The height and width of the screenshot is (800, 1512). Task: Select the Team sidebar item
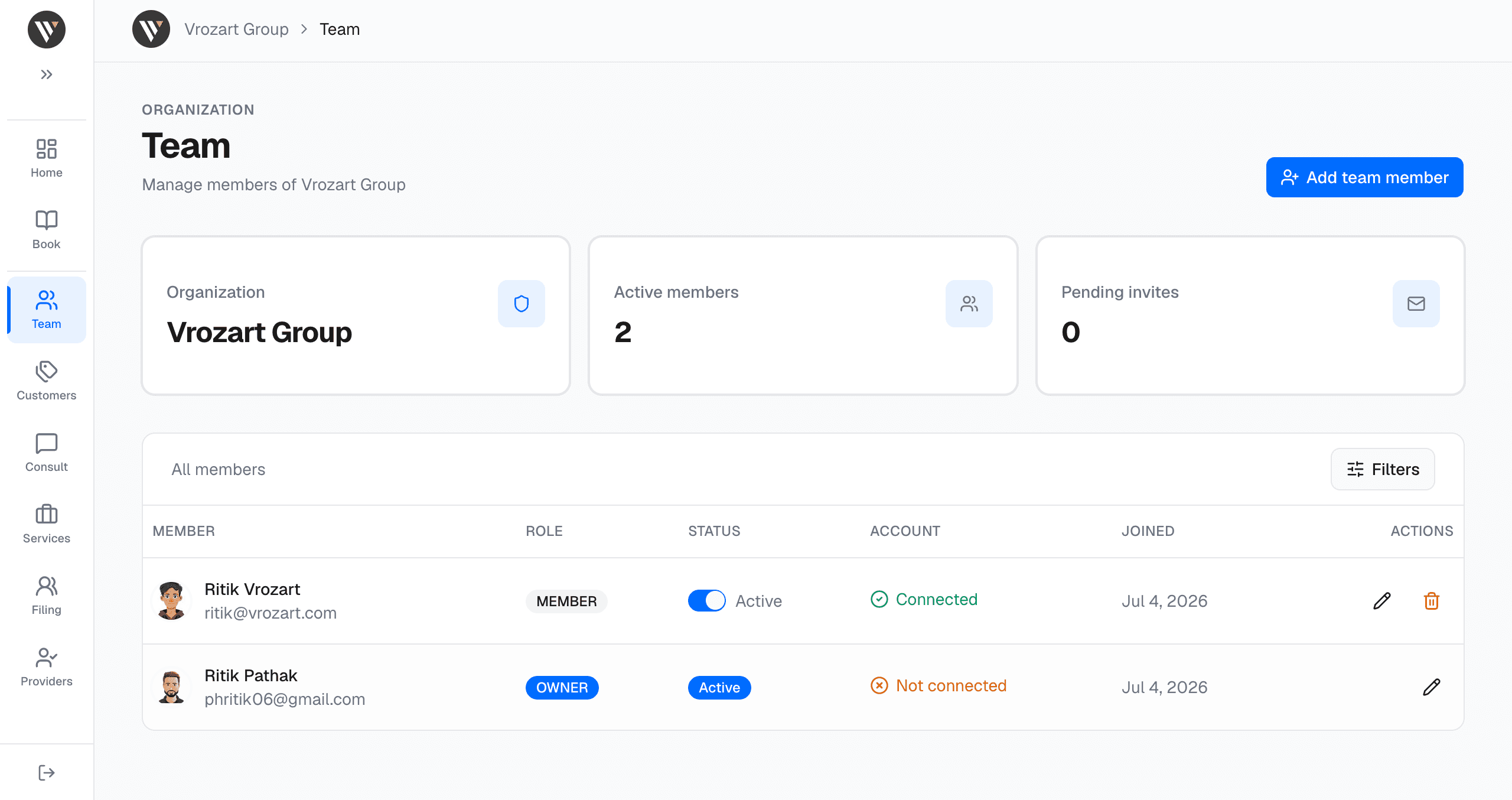[47, 310]
